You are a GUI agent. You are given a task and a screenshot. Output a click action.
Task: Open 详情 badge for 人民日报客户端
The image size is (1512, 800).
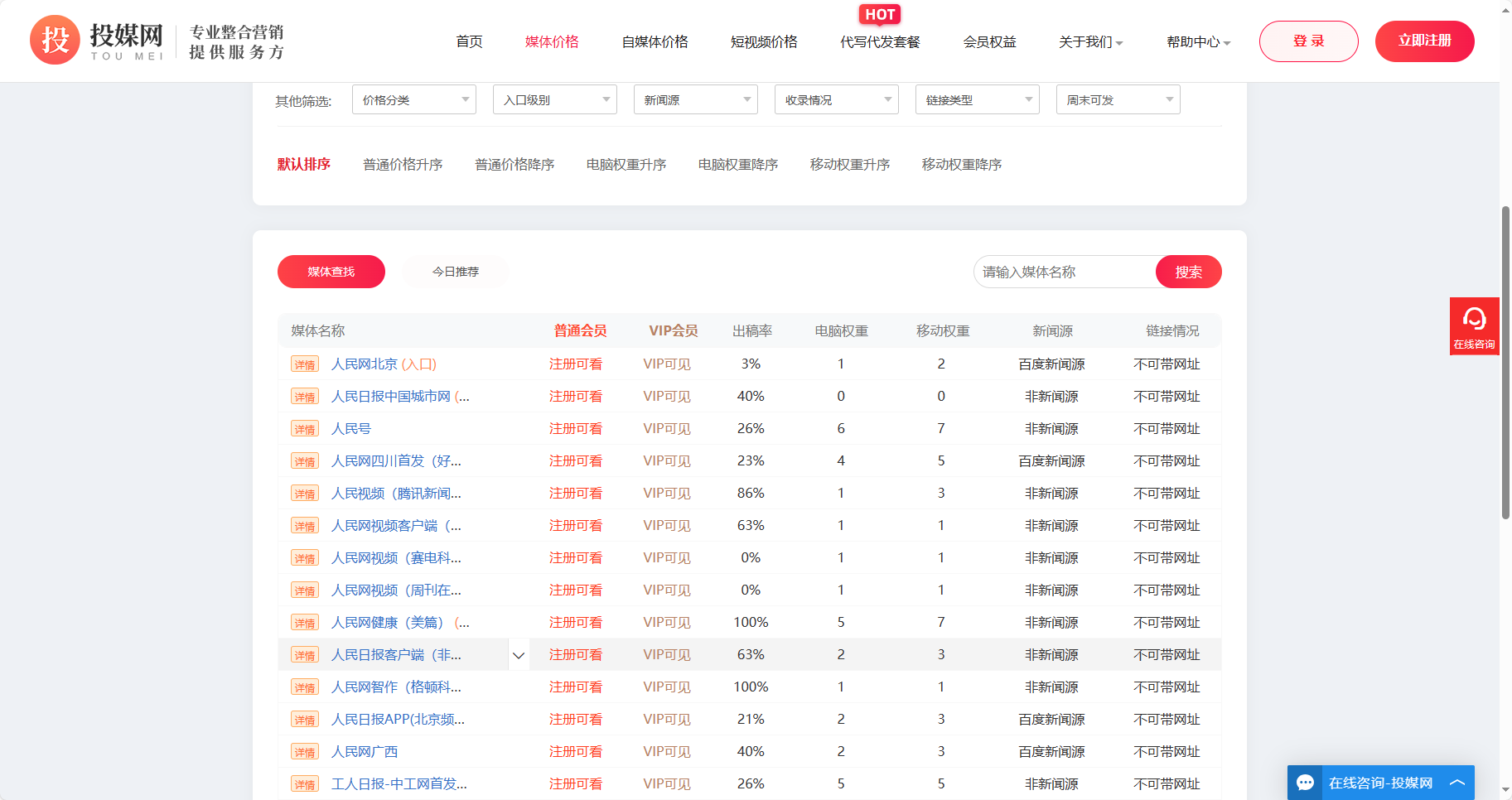pos(305,655)
